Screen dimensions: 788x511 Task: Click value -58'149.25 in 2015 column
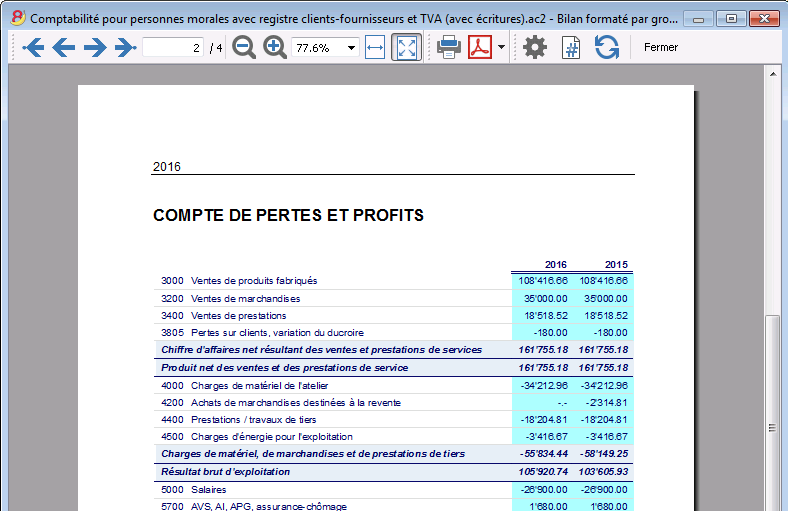604,454
